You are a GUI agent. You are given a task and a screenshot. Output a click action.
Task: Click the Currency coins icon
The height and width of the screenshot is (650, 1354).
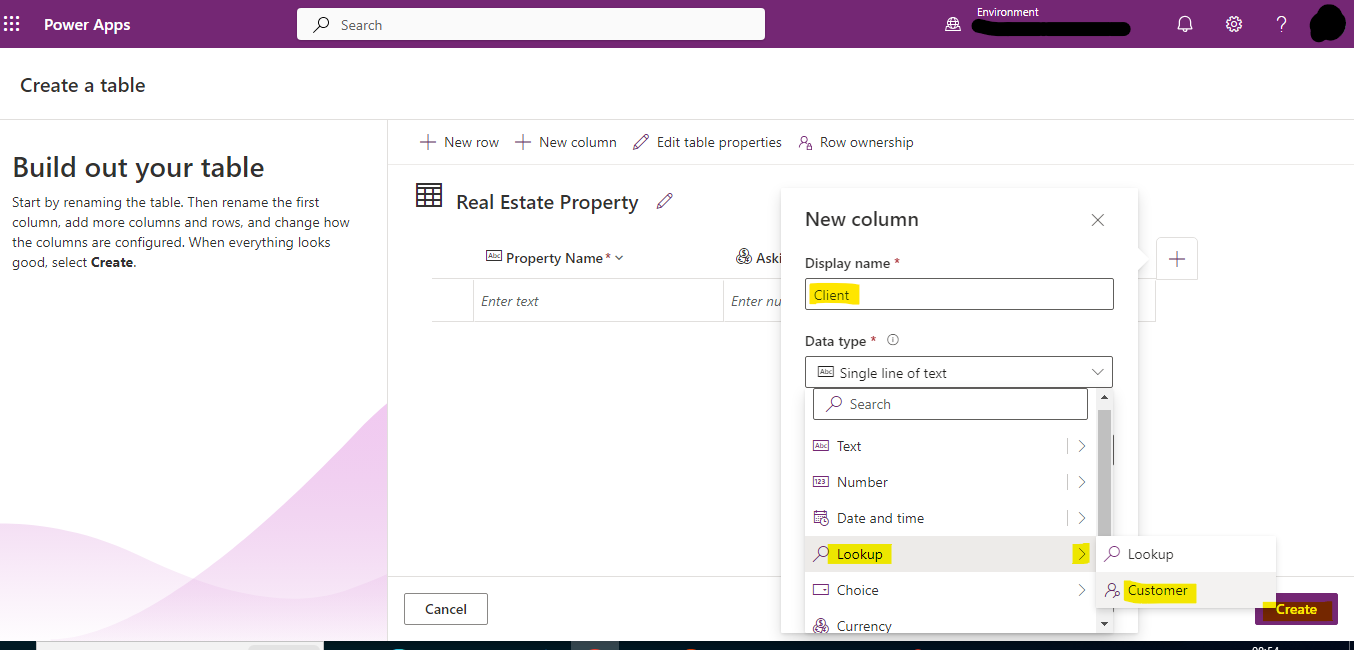point(821,626)
